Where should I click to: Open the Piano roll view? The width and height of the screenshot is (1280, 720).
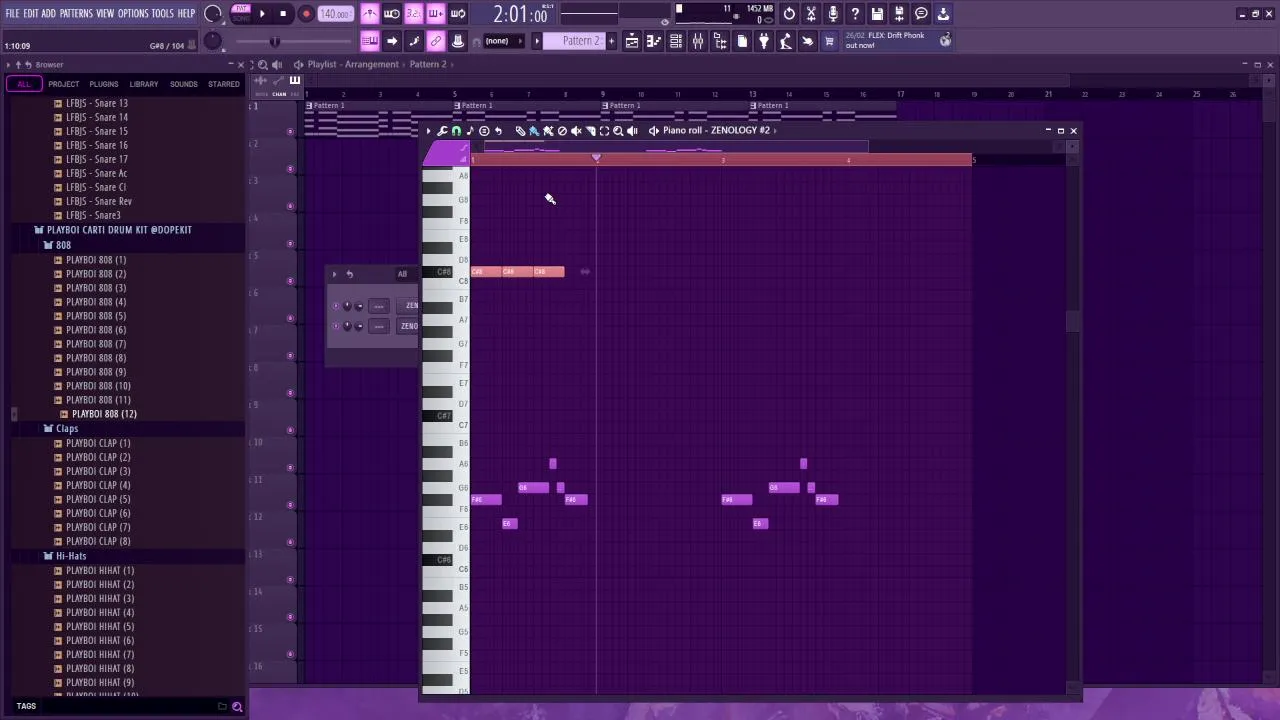[654, 41]
